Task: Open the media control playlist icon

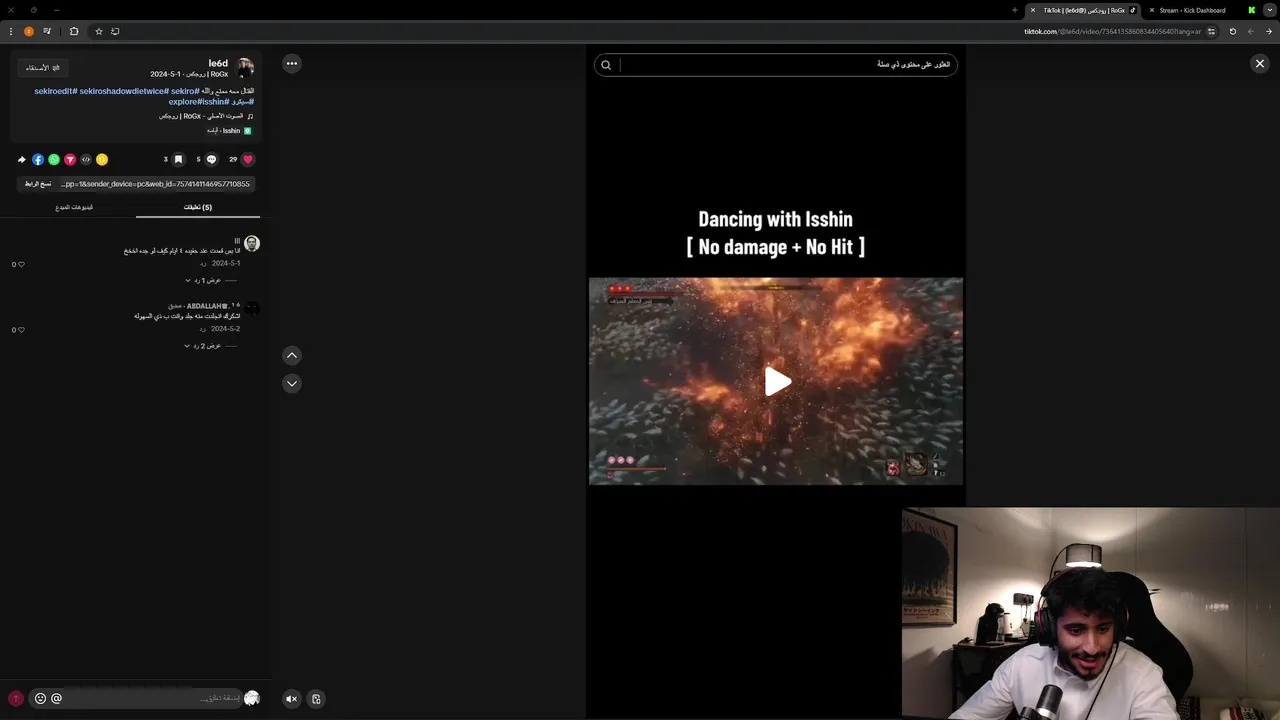Action: pyautogui.click(x=47, y=31)
